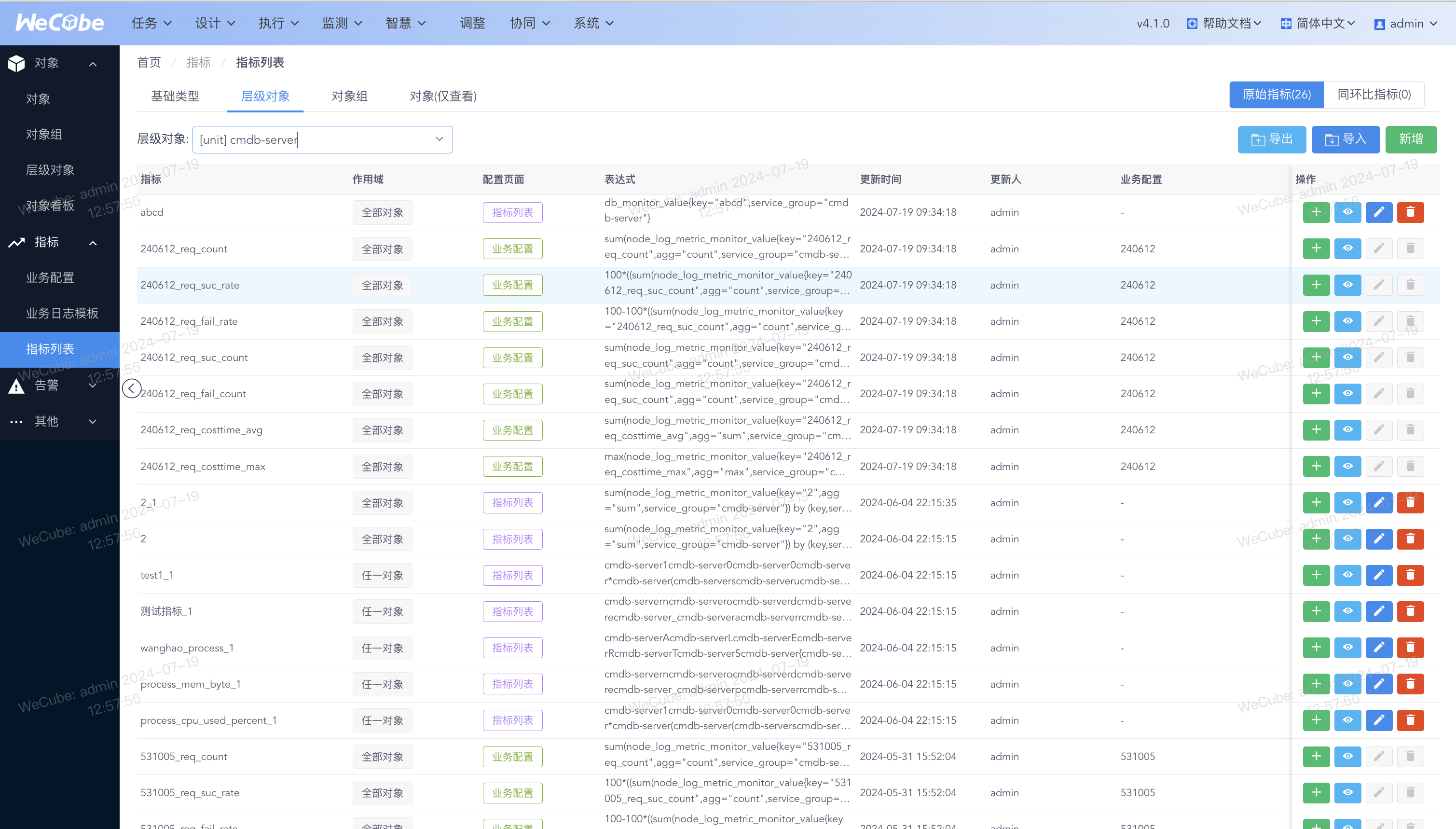Open sidebar submenu entry 层级对象
Image resolution: width=1456 pixels, height=829 pixels.
click(50, 170)
